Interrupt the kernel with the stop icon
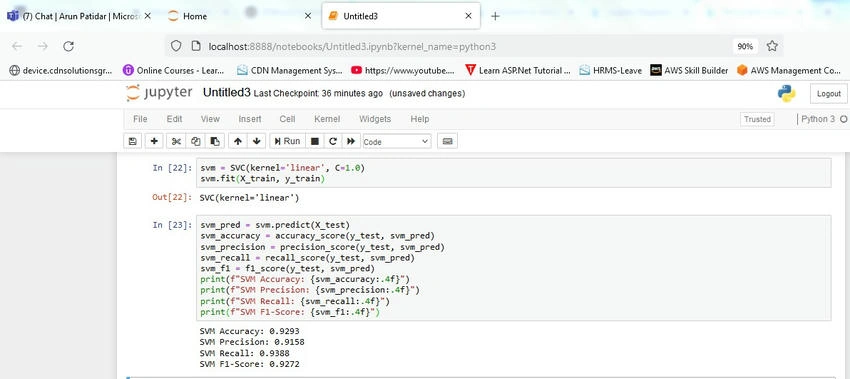This screenshot has height=379, width=850. click(x=314, y=141)
